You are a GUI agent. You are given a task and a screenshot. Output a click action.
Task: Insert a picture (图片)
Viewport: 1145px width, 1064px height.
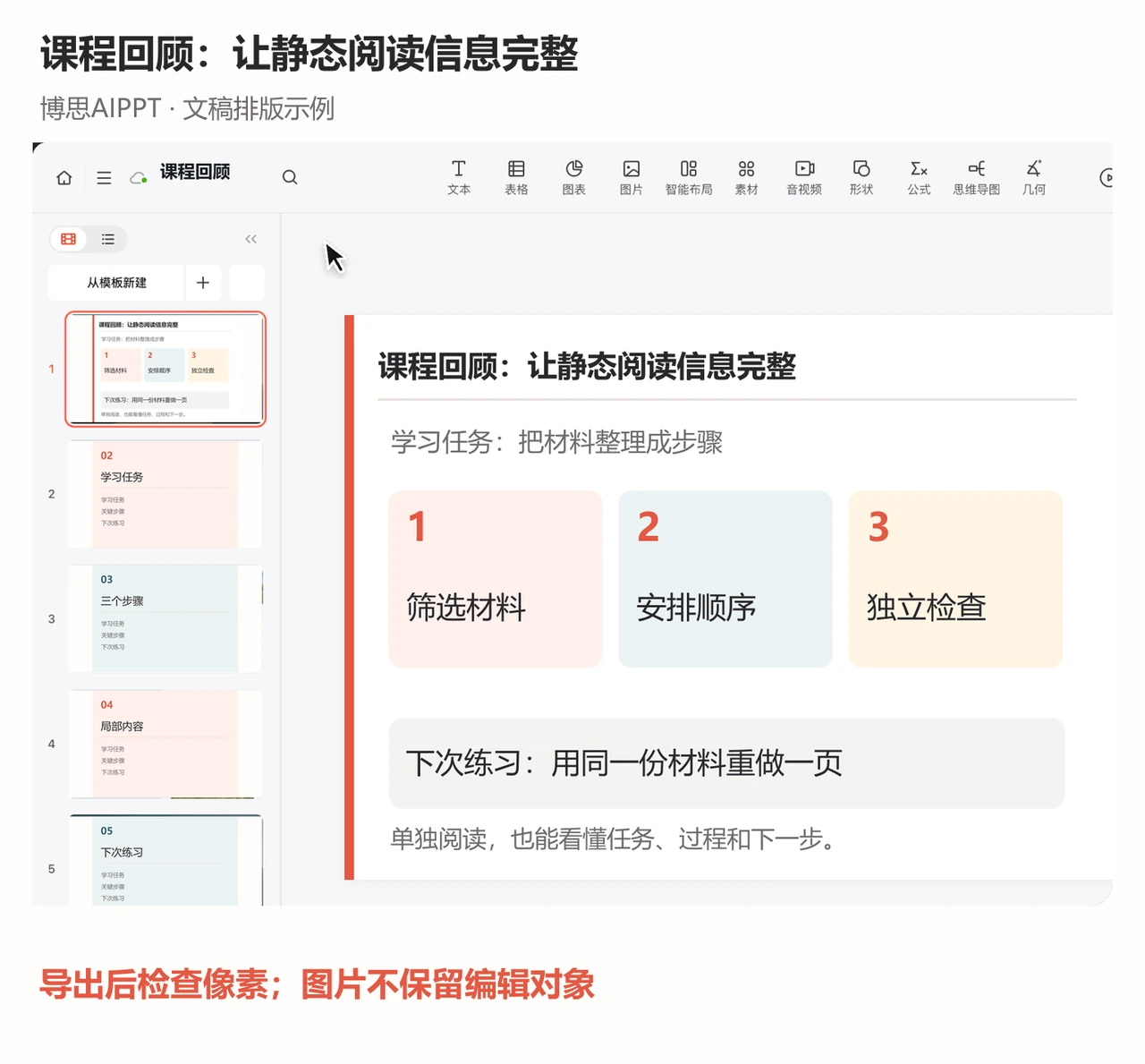[632, 177]
